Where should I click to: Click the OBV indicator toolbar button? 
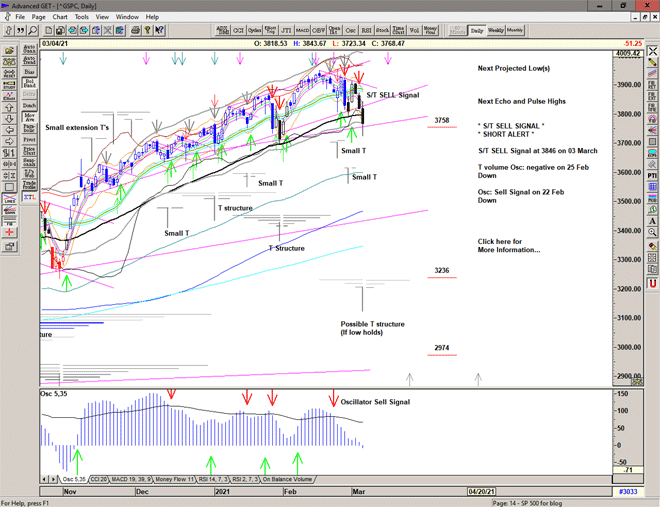(319, 30)
